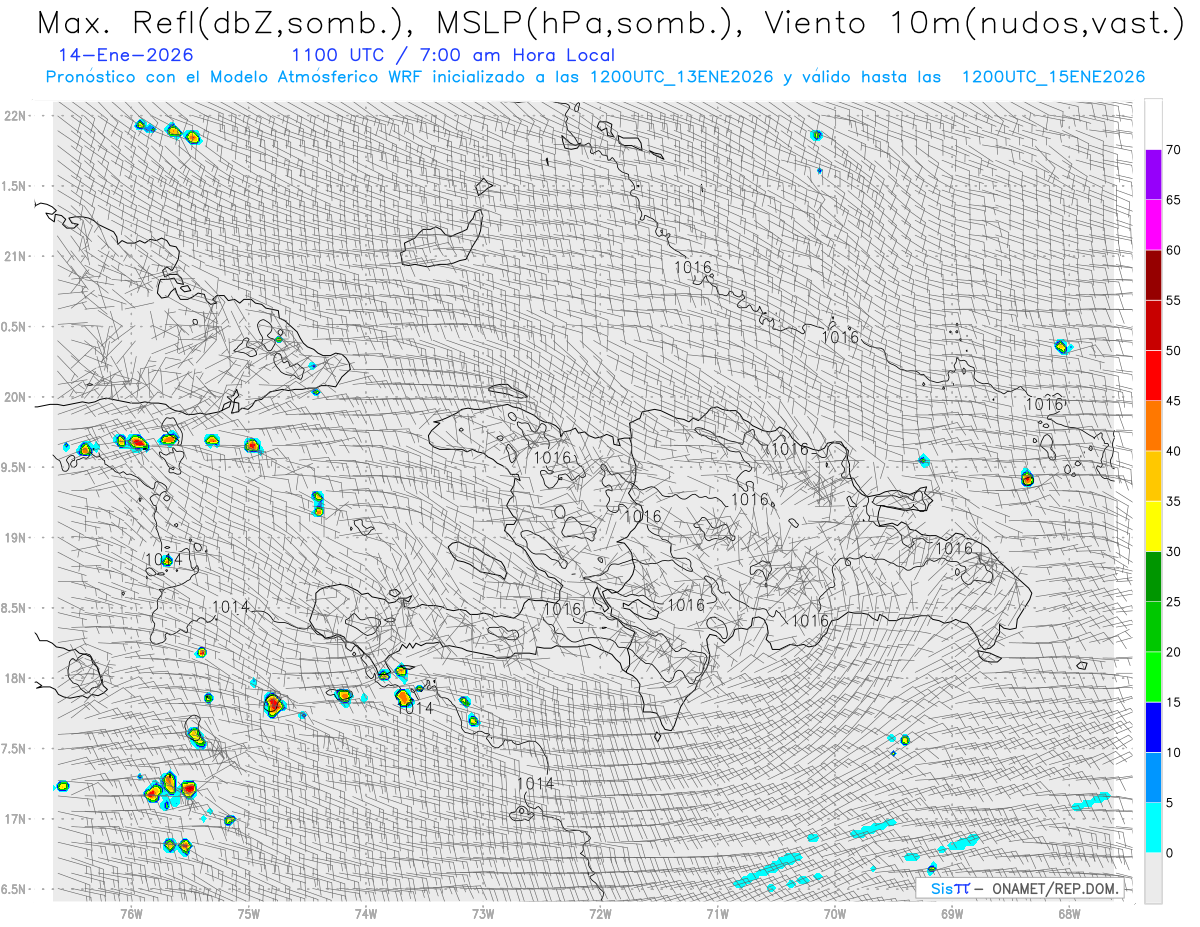1200x927 pixels.
Task: Click the '20N' latitude label
Action: coord(16,397)
